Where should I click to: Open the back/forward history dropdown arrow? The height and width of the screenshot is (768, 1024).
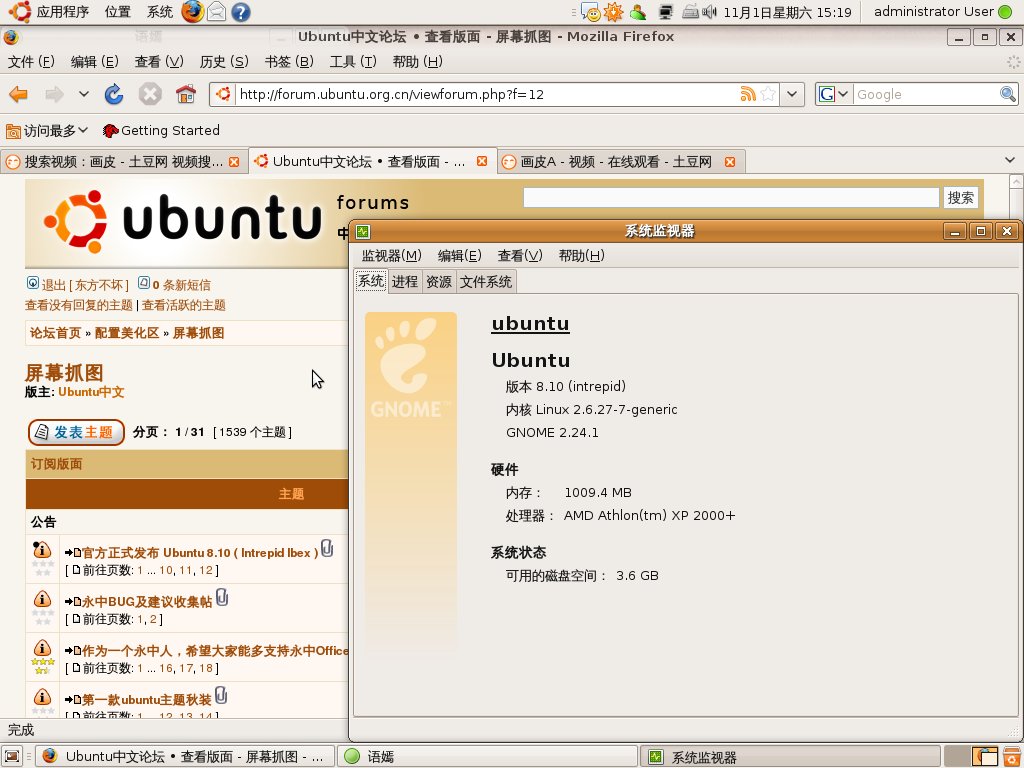pos(84,94)
